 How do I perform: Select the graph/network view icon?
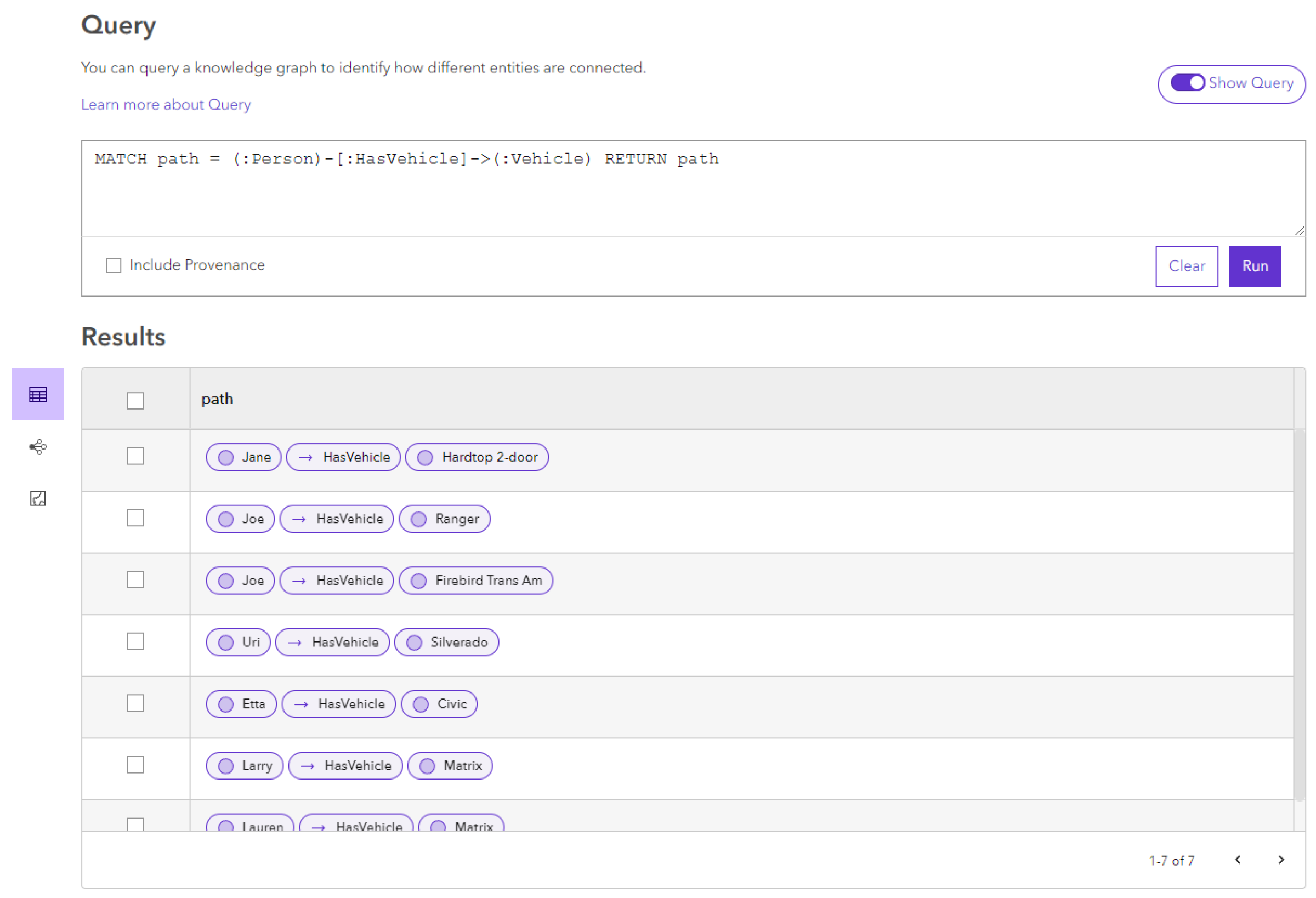37,447
